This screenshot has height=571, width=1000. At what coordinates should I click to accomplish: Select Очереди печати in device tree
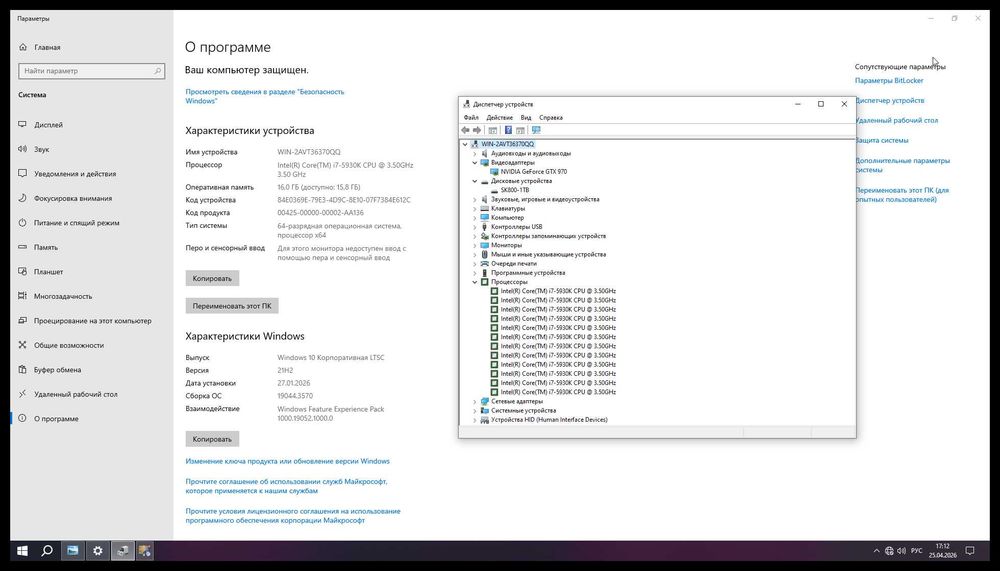514,263
